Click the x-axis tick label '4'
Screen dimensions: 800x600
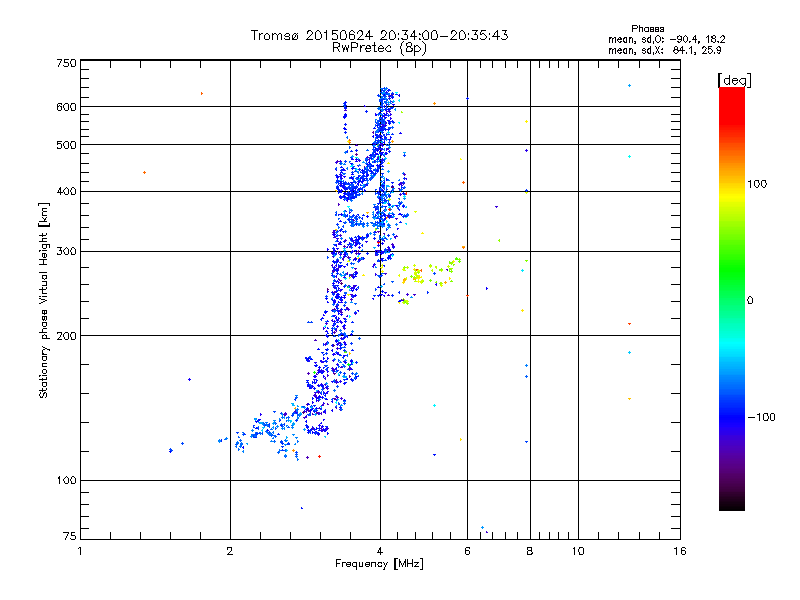(x=380, y=551)
